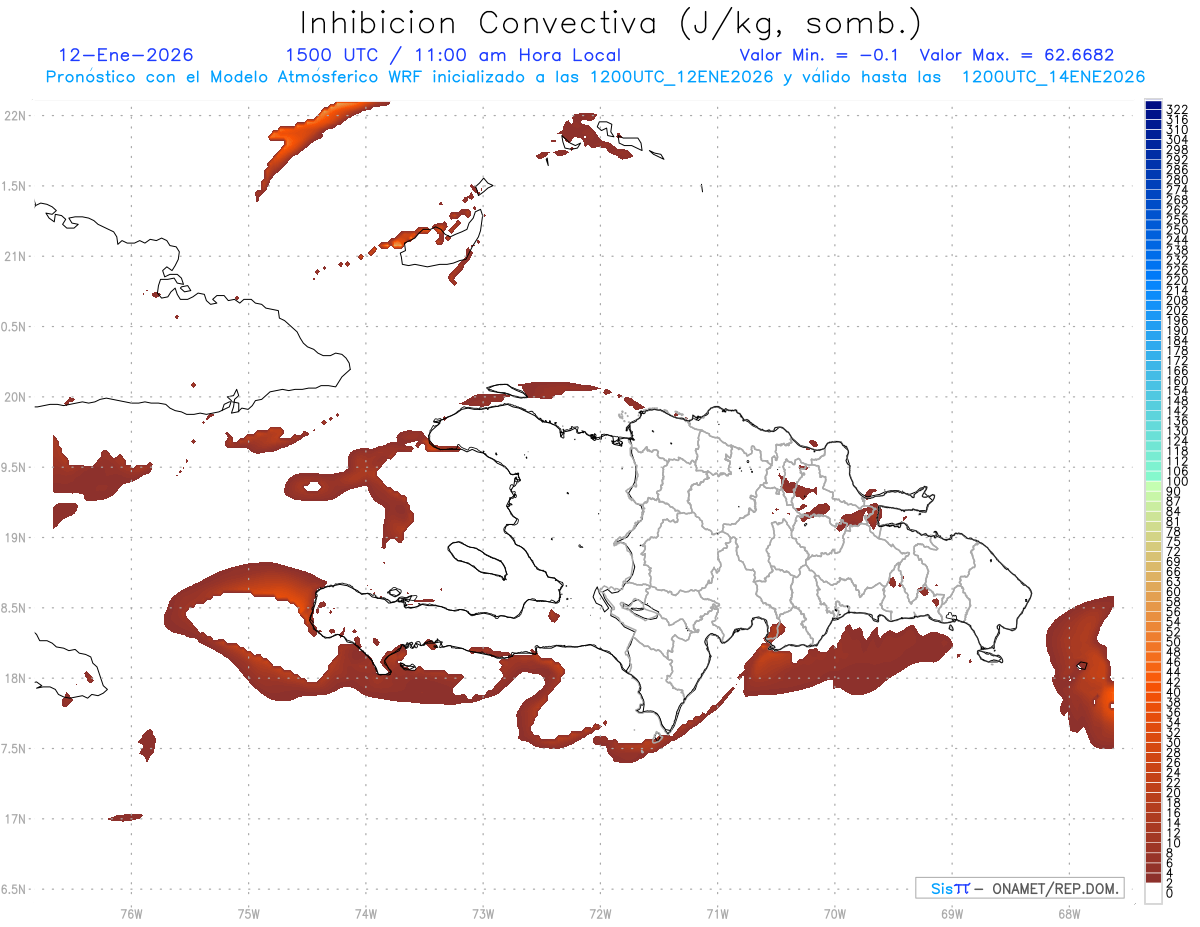Screen dimensions: 1200x927
Task: Click the "17N" latitude label
Action: tap(14, 819)
